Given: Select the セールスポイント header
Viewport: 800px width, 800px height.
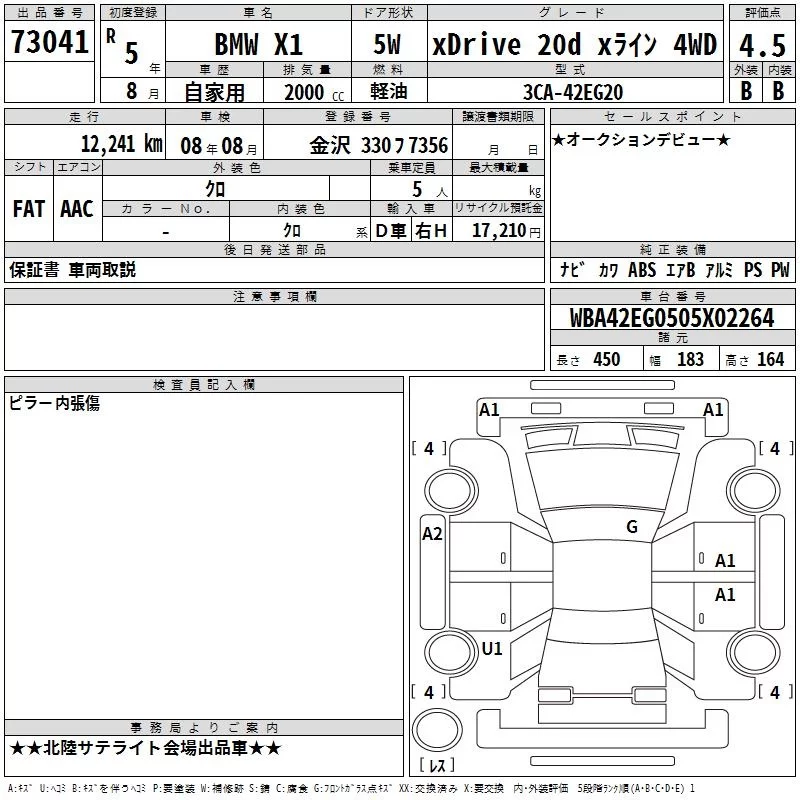Looking at the screenshot, I should click(x=672, y=117).
